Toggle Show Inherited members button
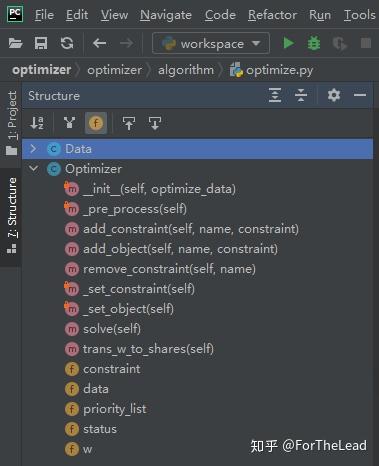 pos(69,123)
